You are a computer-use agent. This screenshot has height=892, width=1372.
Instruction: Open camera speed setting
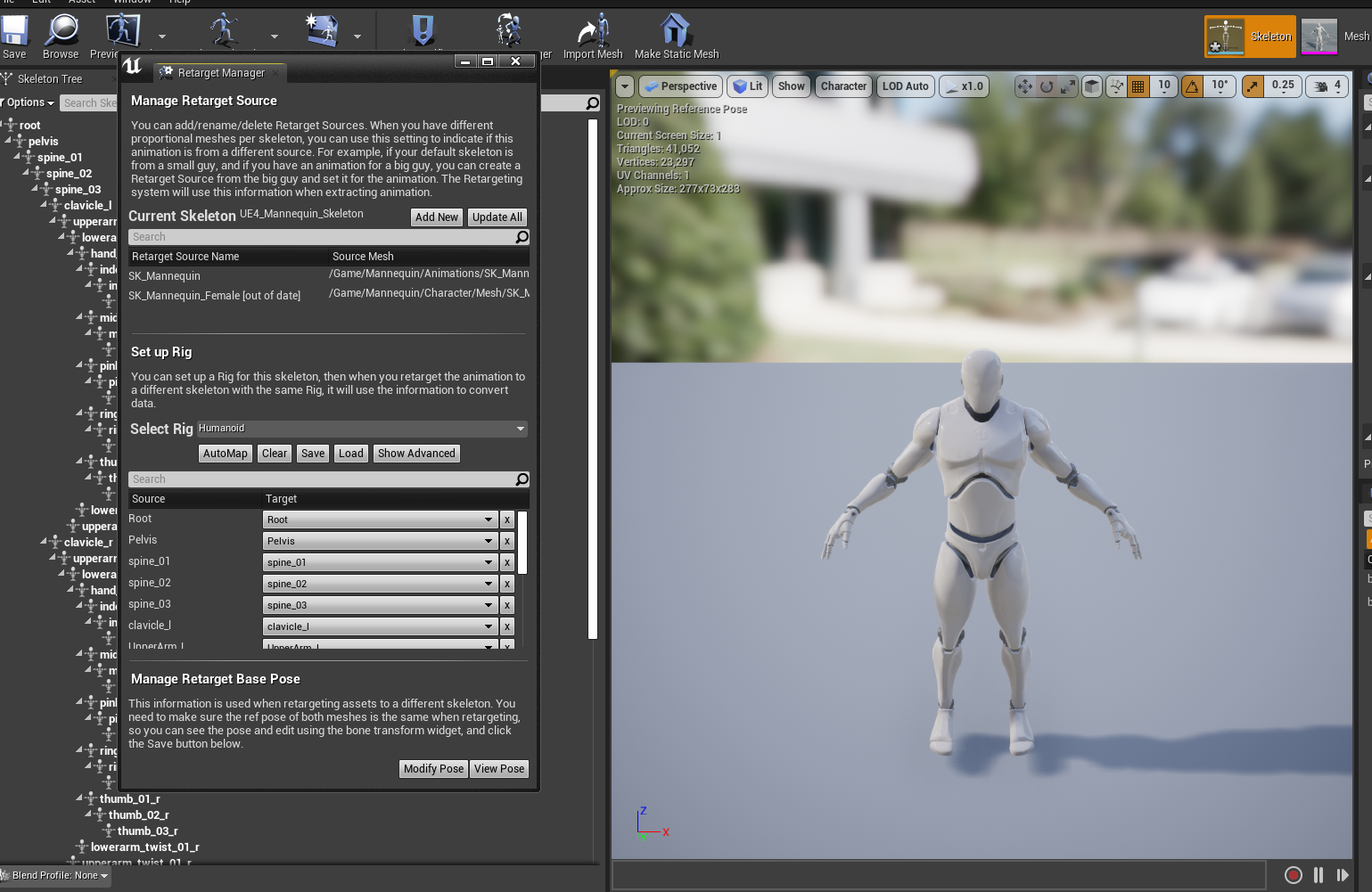point(1327,86)
